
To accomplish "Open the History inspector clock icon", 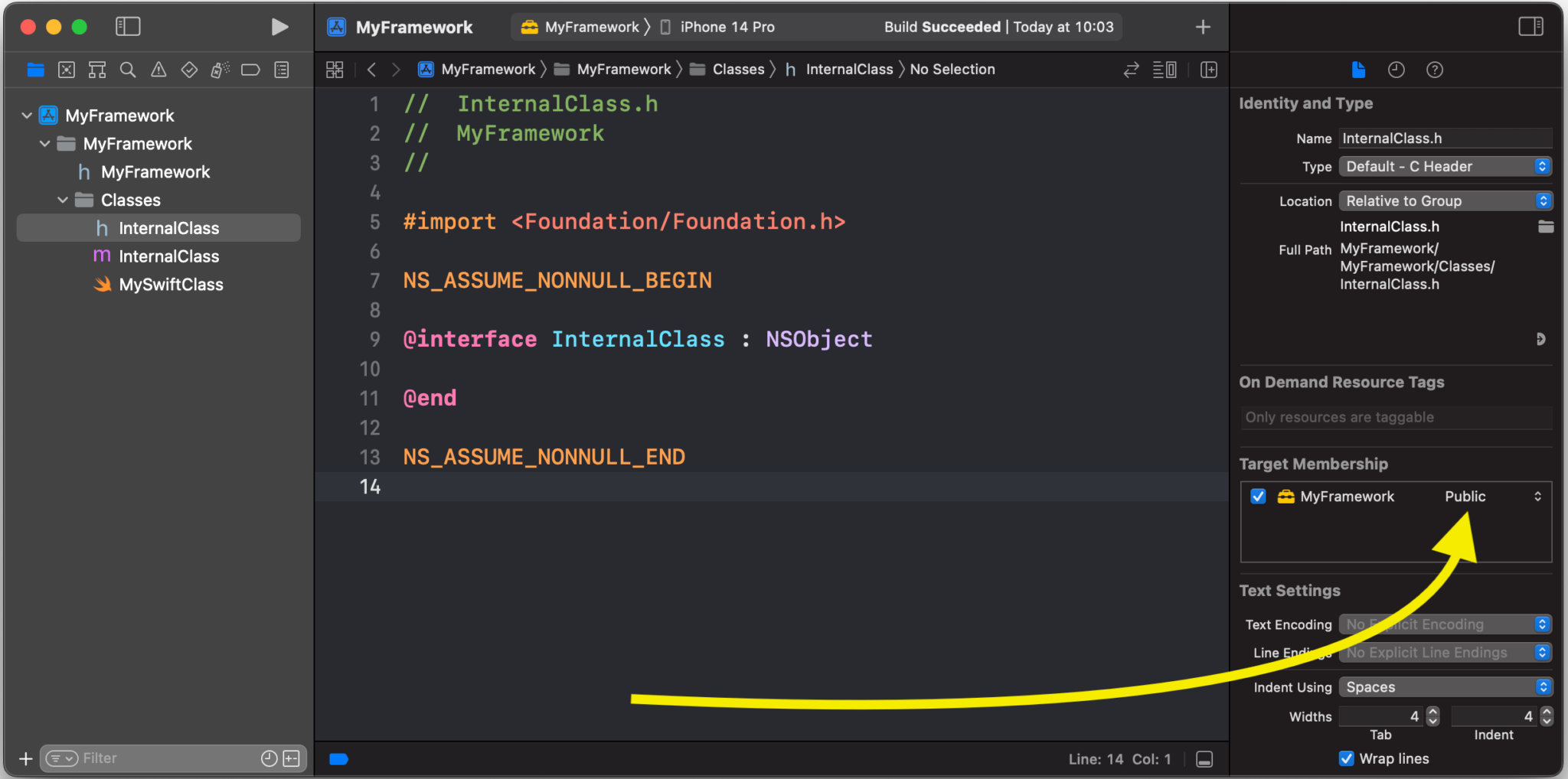I will pyautogui.click(x=1396, y=70).
